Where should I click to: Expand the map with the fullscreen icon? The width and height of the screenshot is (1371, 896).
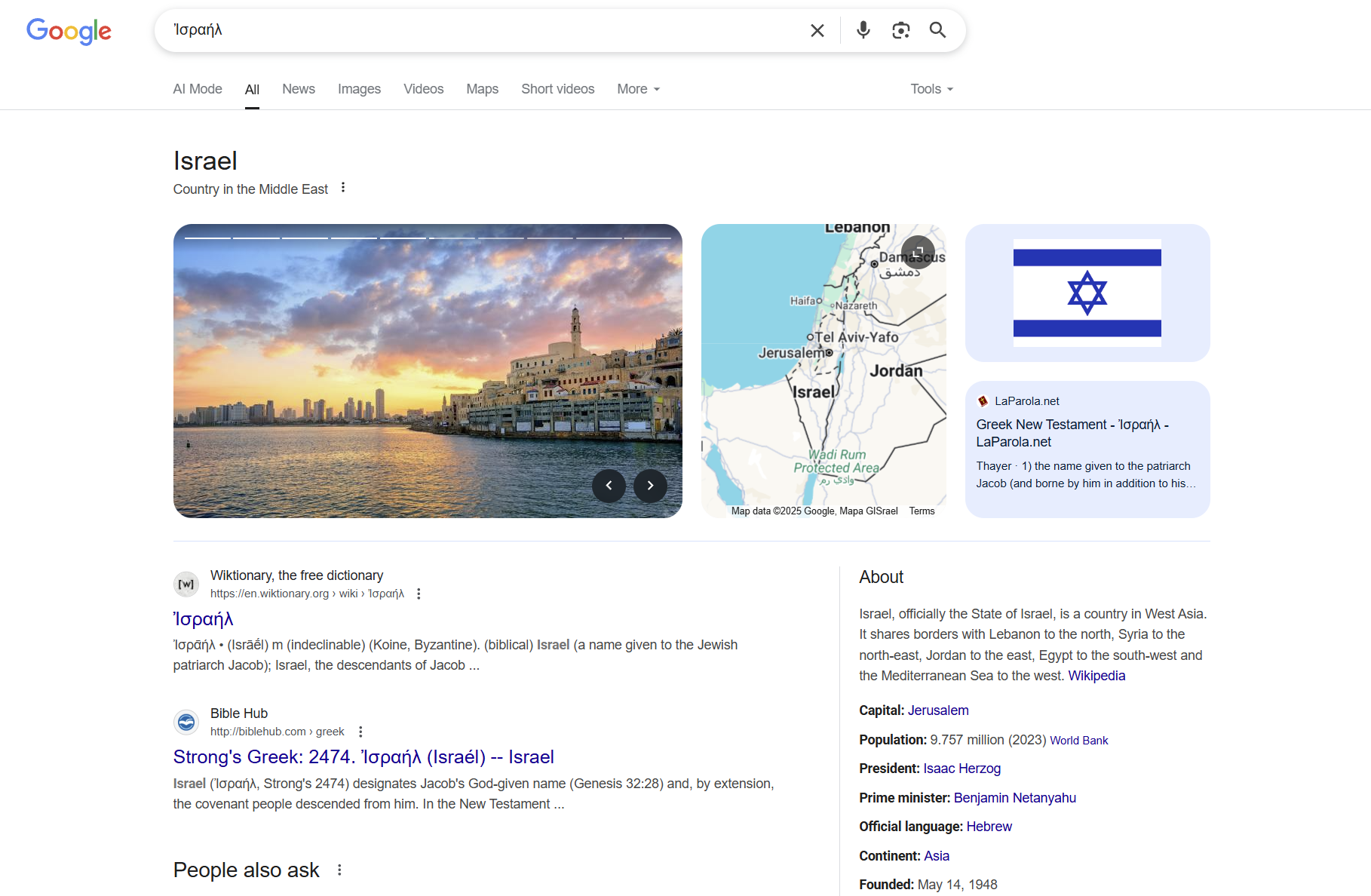click(x=918, y=252)
